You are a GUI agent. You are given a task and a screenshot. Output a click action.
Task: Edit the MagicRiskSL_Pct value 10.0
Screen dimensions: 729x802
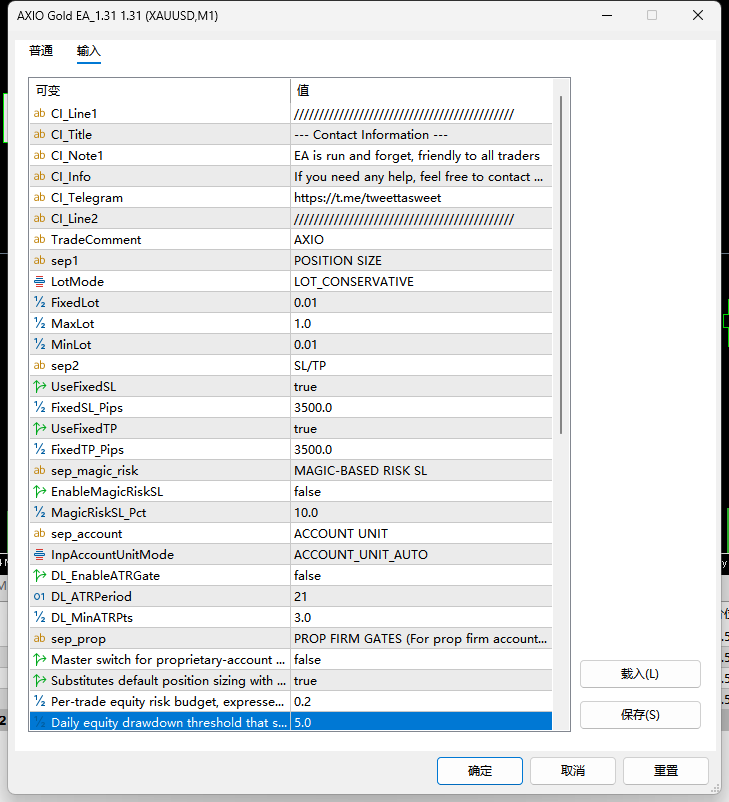(421, 513)
